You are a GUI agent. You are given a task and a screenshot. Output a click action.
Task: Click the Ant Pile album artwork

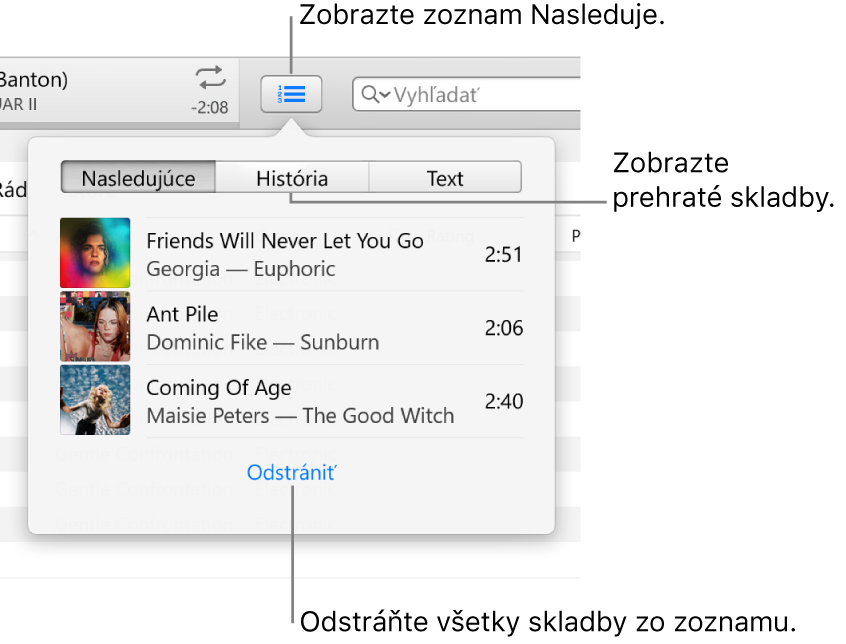tap(95, 327)
